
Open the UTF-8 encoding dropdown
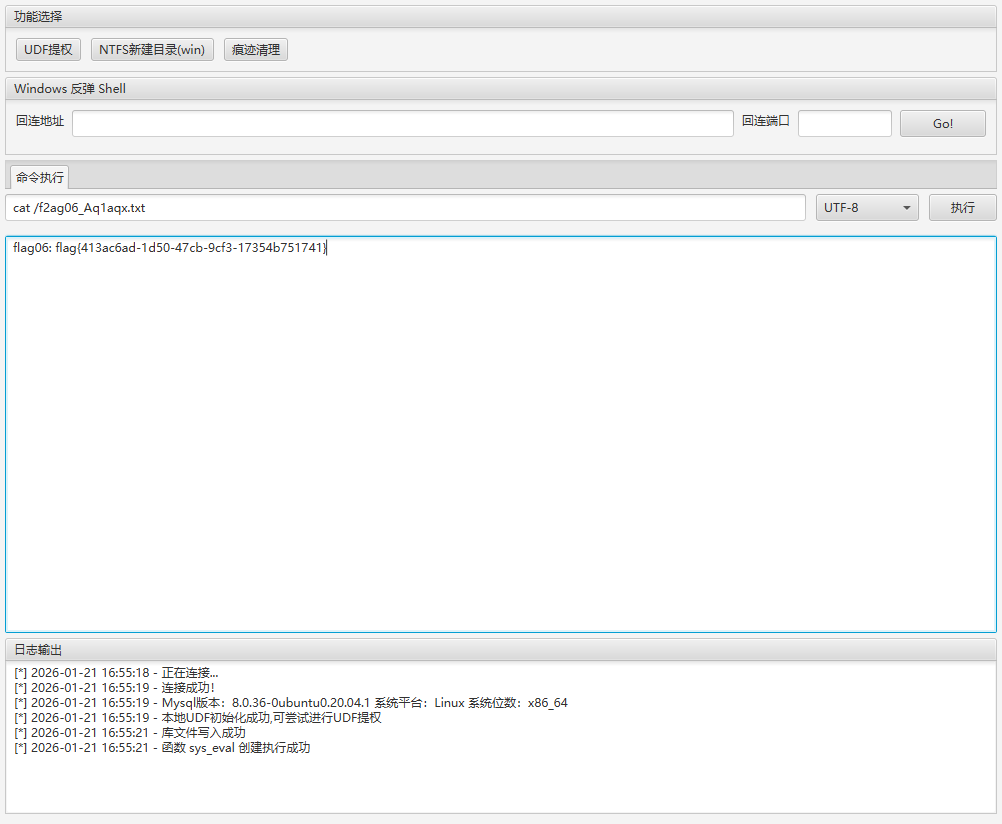pyautogui.click(x=867, y=208)
